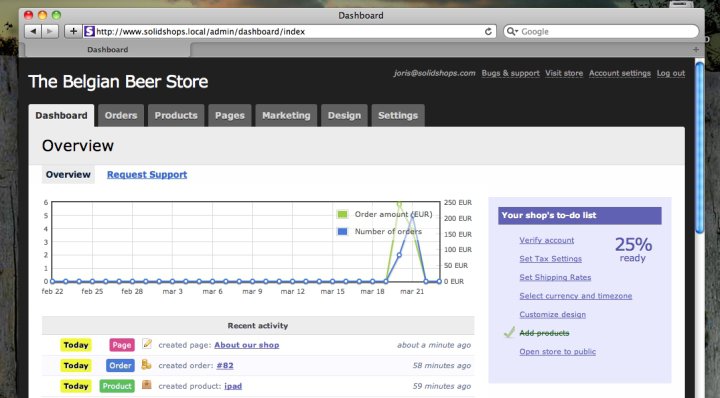Open the Design tab
Image resolution: width=720 pixels, height=398 pixels.
tap(344, 115)
